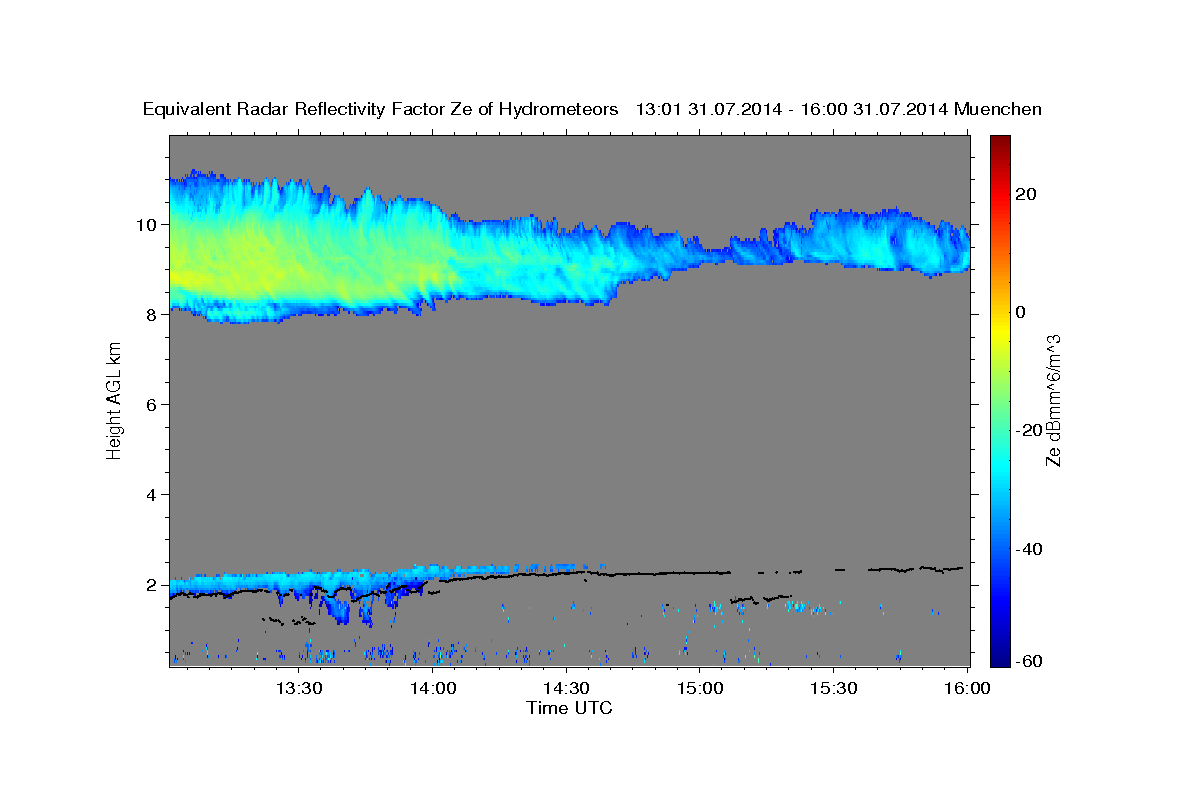Click the height tick label 10
The width and height of the screenshot is (1200, 800).
(149, 225)
